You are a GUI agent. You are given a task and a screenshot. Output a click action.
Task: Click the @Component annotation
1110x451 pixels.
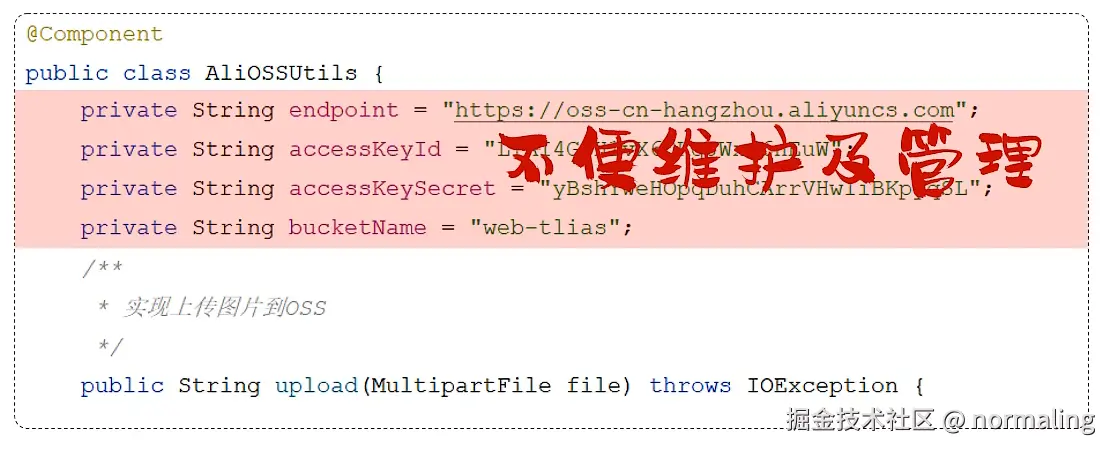(94, 34)
